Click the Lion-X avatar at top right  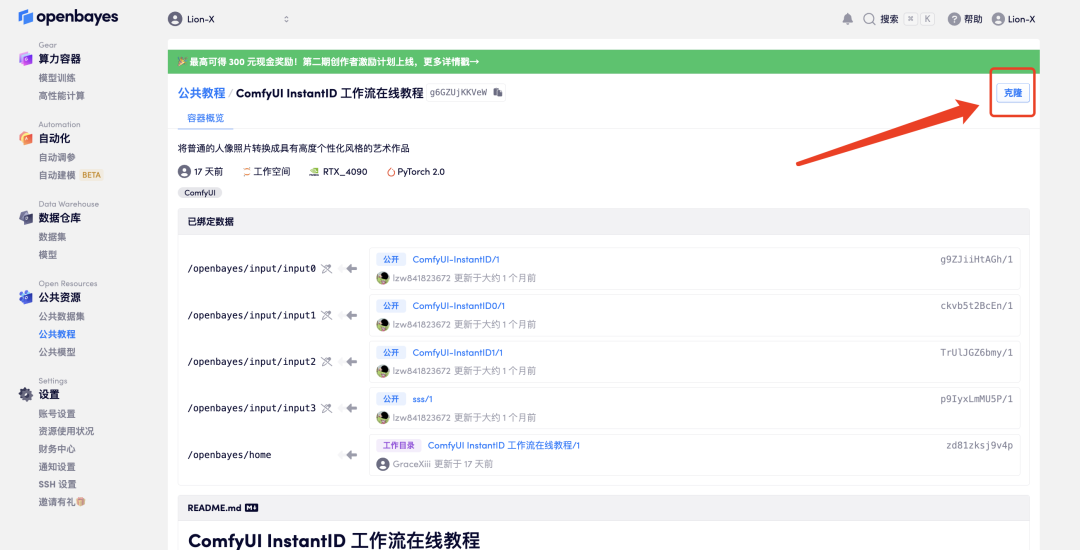[998, 19]
